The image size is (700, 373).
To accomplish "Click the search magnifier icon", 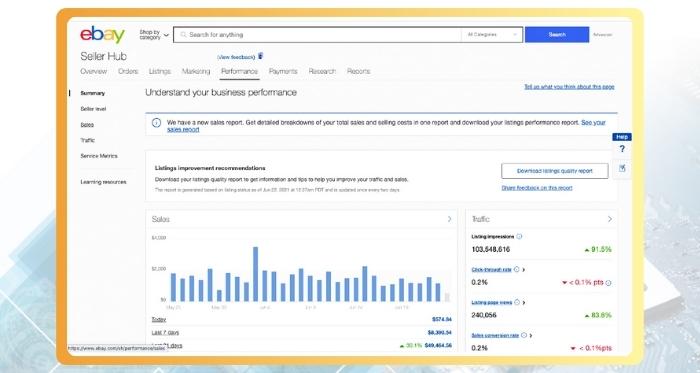I will point(183,34).
